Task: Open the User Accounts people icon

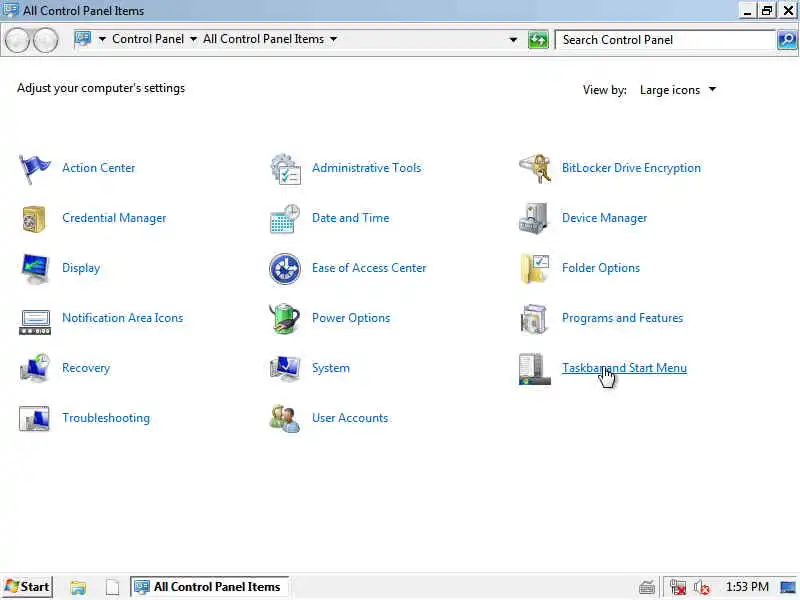Action: pos(285,418)
